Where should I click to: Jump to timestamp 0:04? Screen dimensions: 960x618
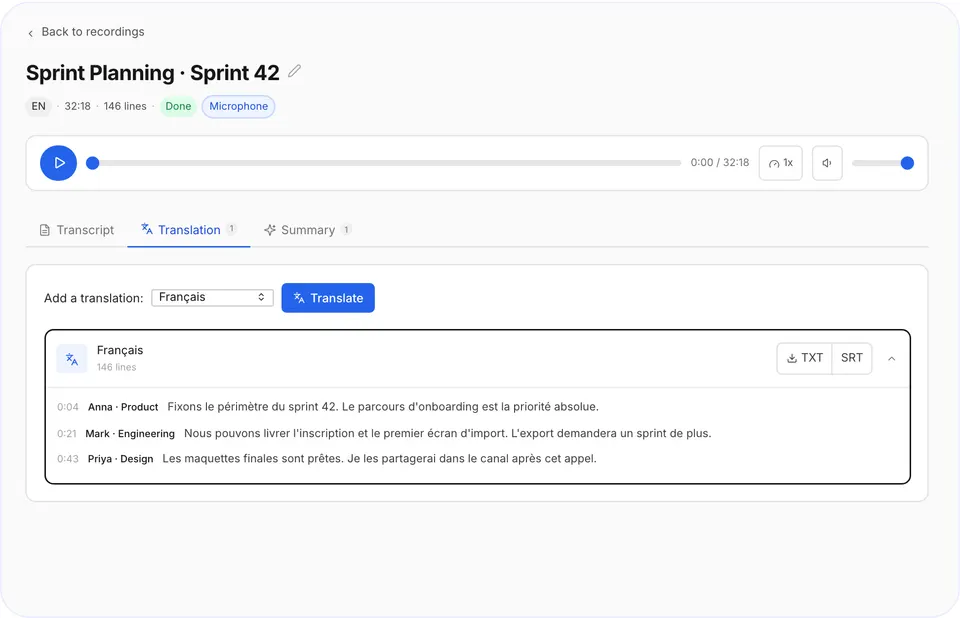[x=67, y=407]
